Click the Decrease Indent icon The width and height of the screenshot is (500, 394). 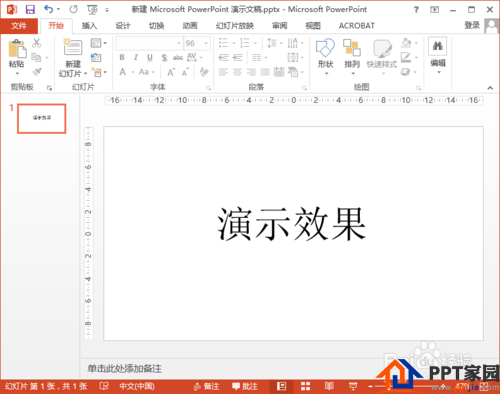(223, 57)
